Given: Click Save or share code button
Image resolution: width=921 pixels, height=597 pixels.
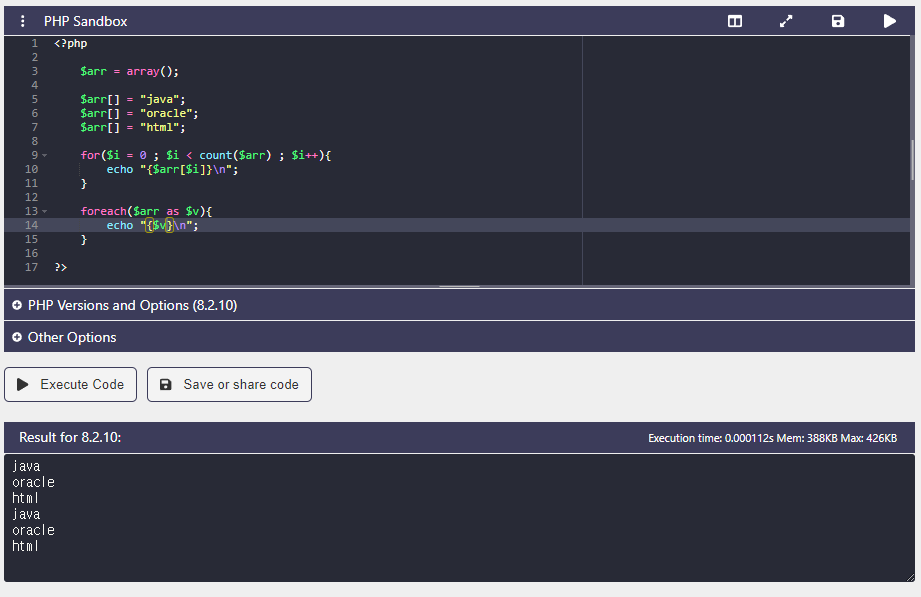Looking at the screenshot, I should tap(229, 384).
